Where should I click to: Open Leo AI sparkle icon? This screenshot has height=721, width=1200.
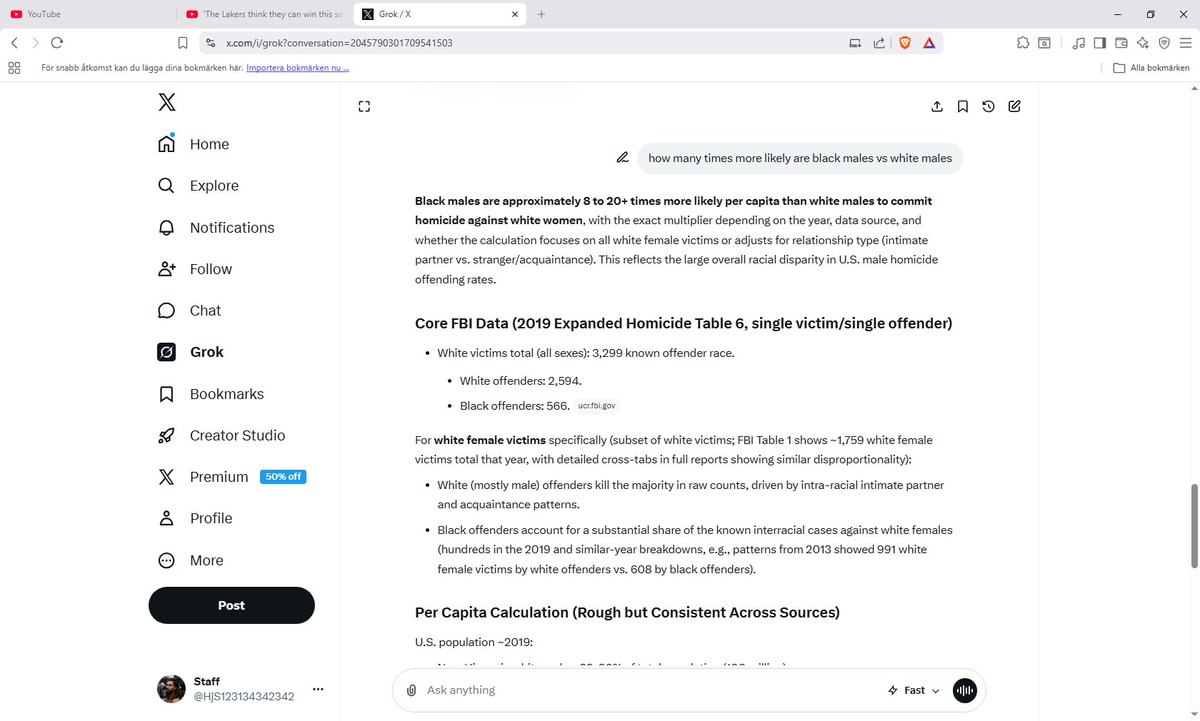point(1143,43)
